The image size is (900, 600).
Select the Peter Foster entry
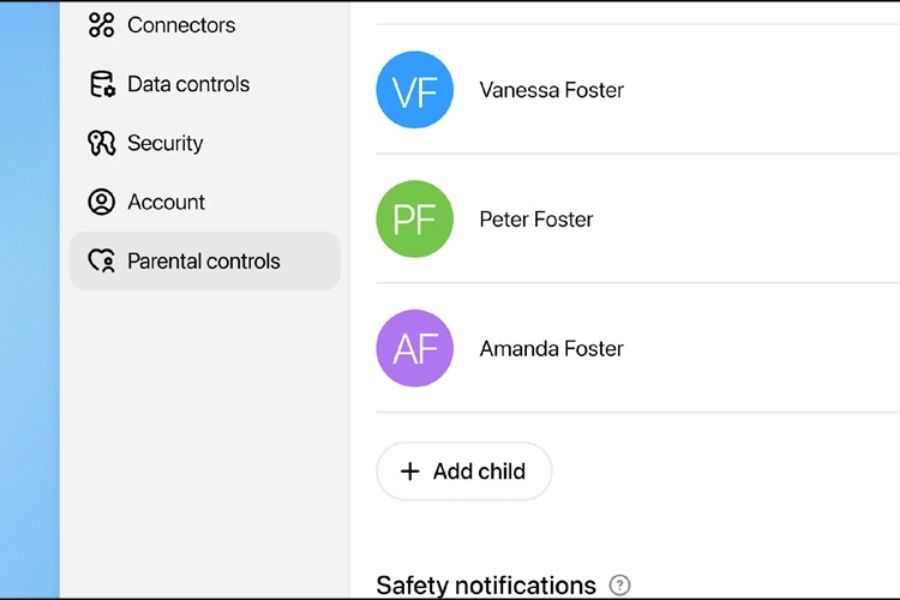pos(536,219)
